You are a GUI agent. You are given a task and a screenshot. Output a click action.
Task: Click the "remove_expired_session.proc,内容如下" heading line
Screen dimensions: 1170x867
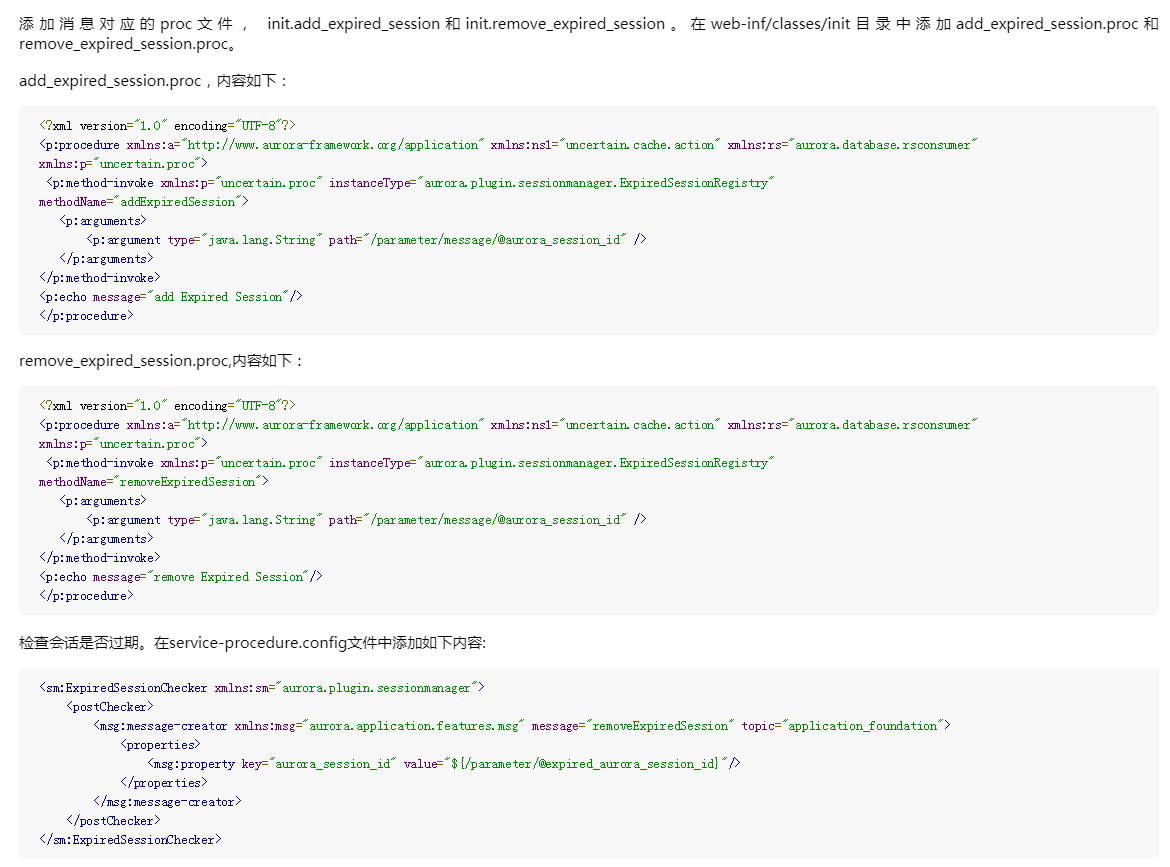point(161,361)
